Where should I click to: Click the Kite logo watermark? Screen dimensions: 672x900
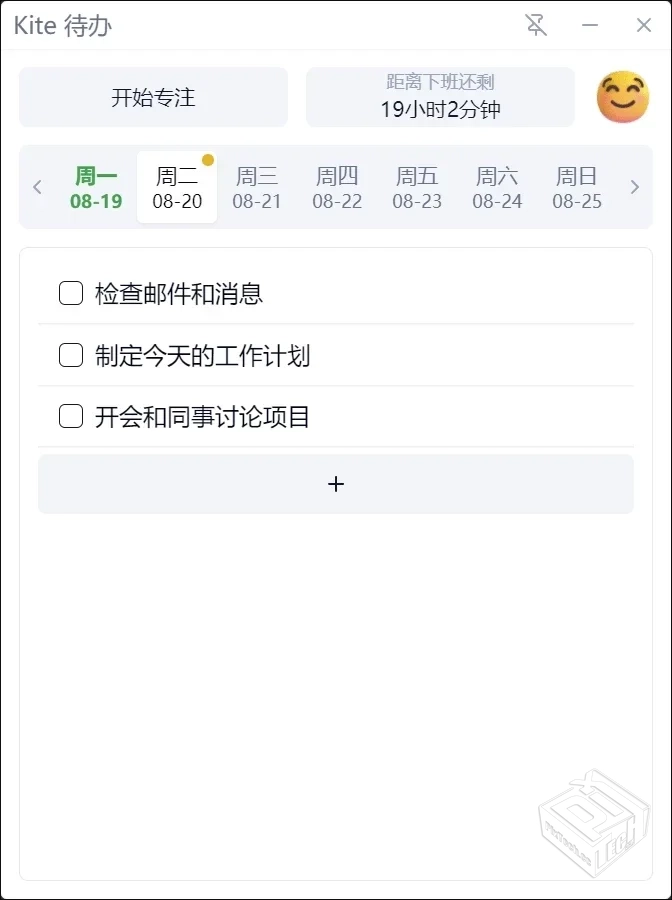point(590,820)
